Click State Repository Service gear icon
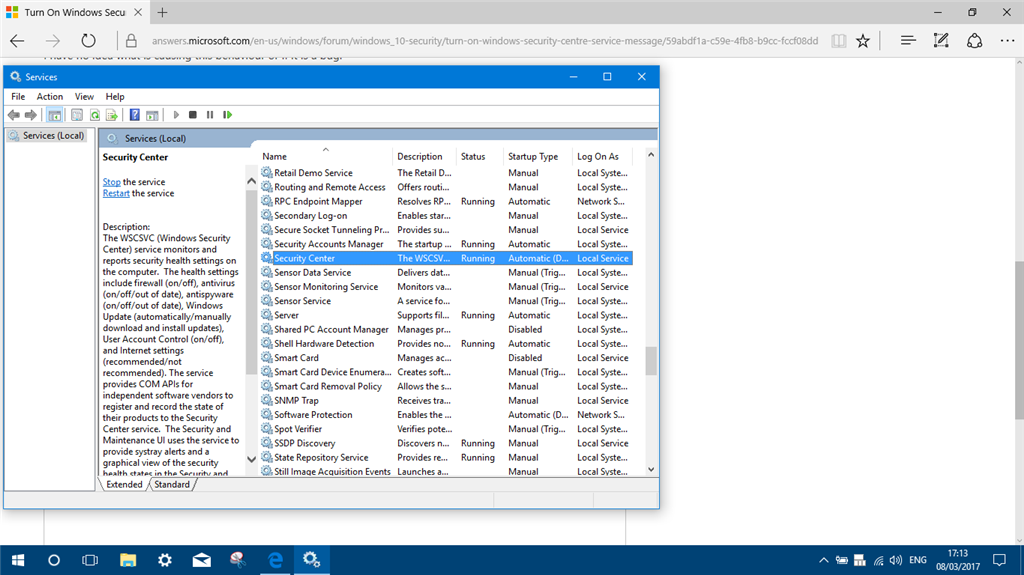This screenshot has width=1024, height=575. click(266, 457)
